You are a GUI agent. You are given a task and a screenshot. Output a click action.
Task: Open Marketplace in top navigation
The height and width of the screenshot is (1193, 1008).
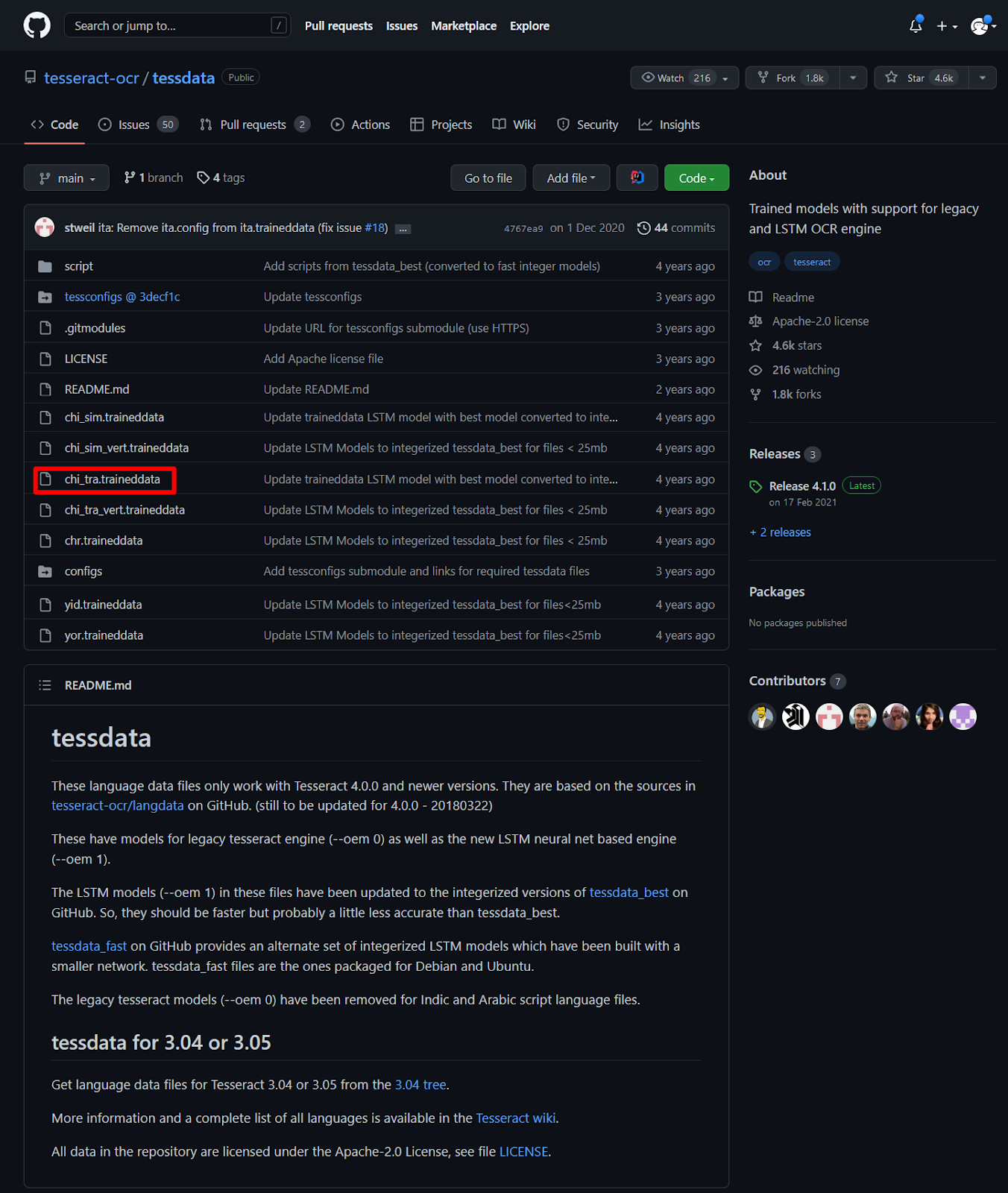click(x=464, y=26)
